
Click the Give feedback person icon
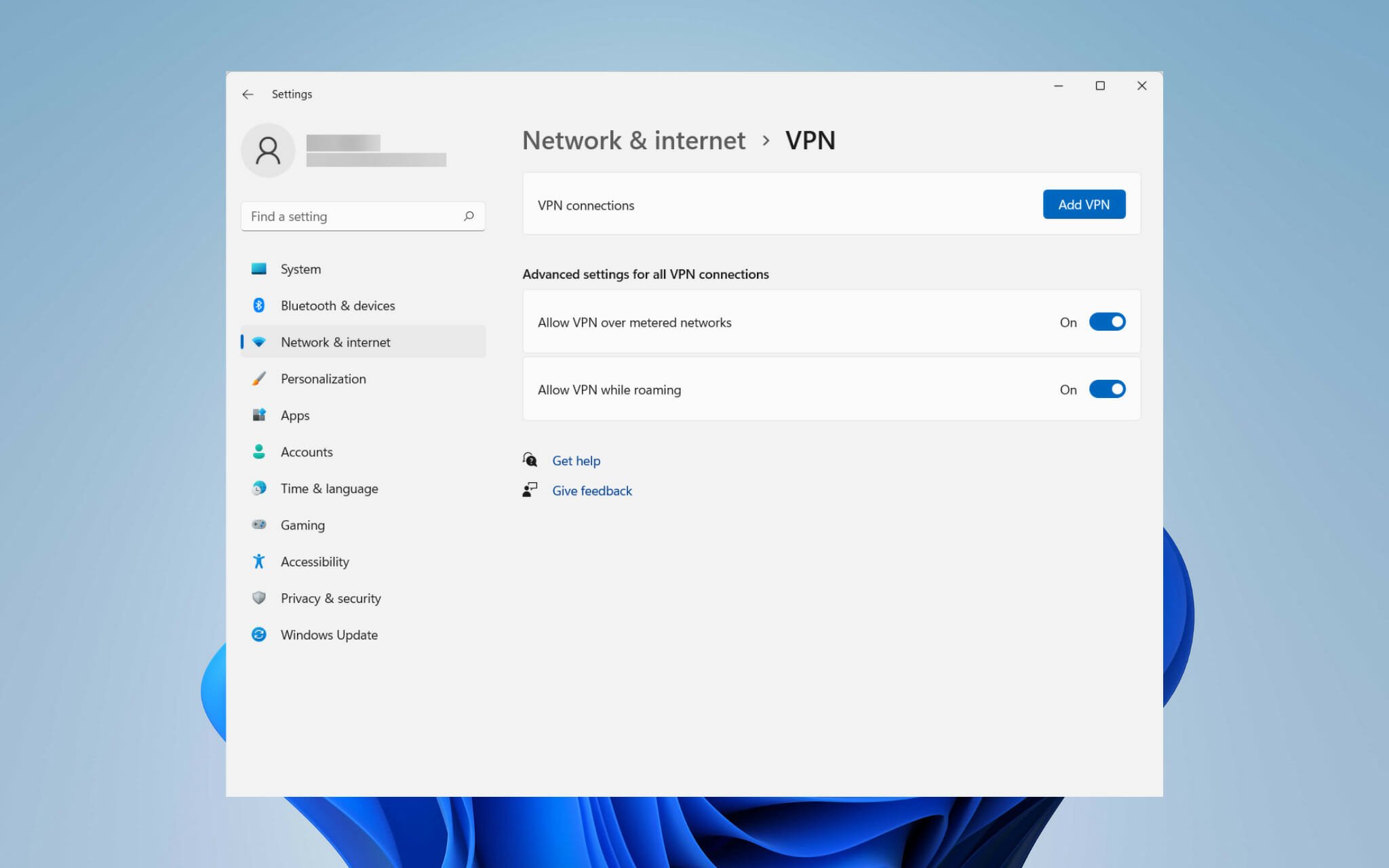[x=530, y=490]
